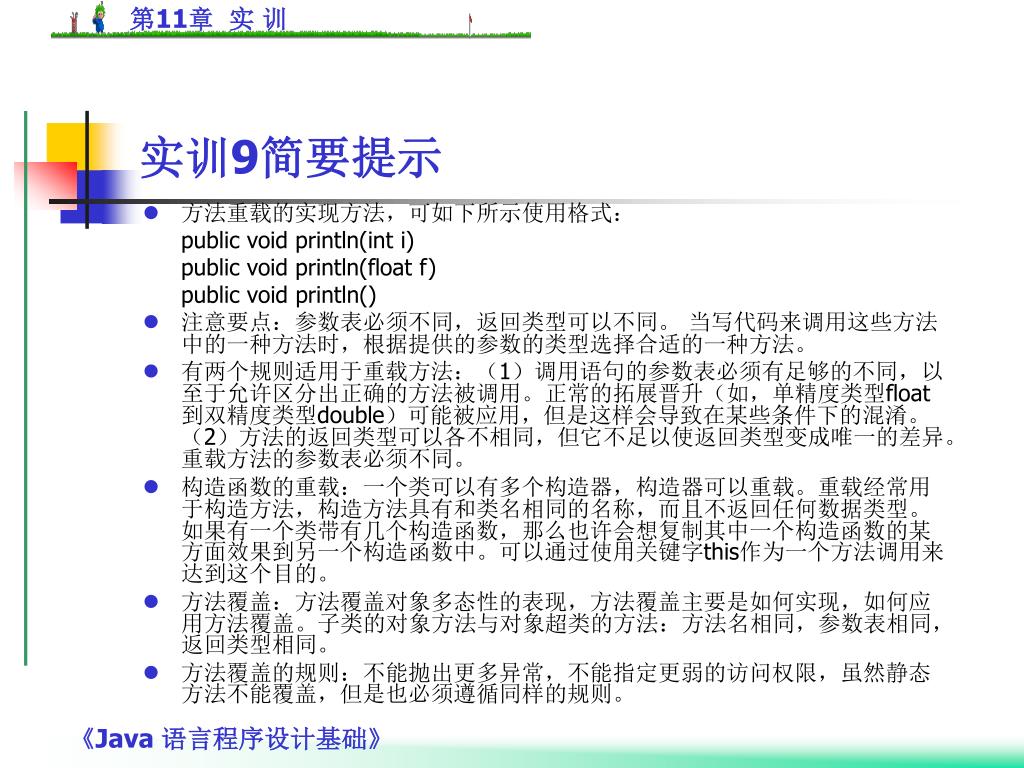Click the blue bullet beside 构造函数的重载
Viewport: 1024px width, 768px height.
[x=152, y=487]
